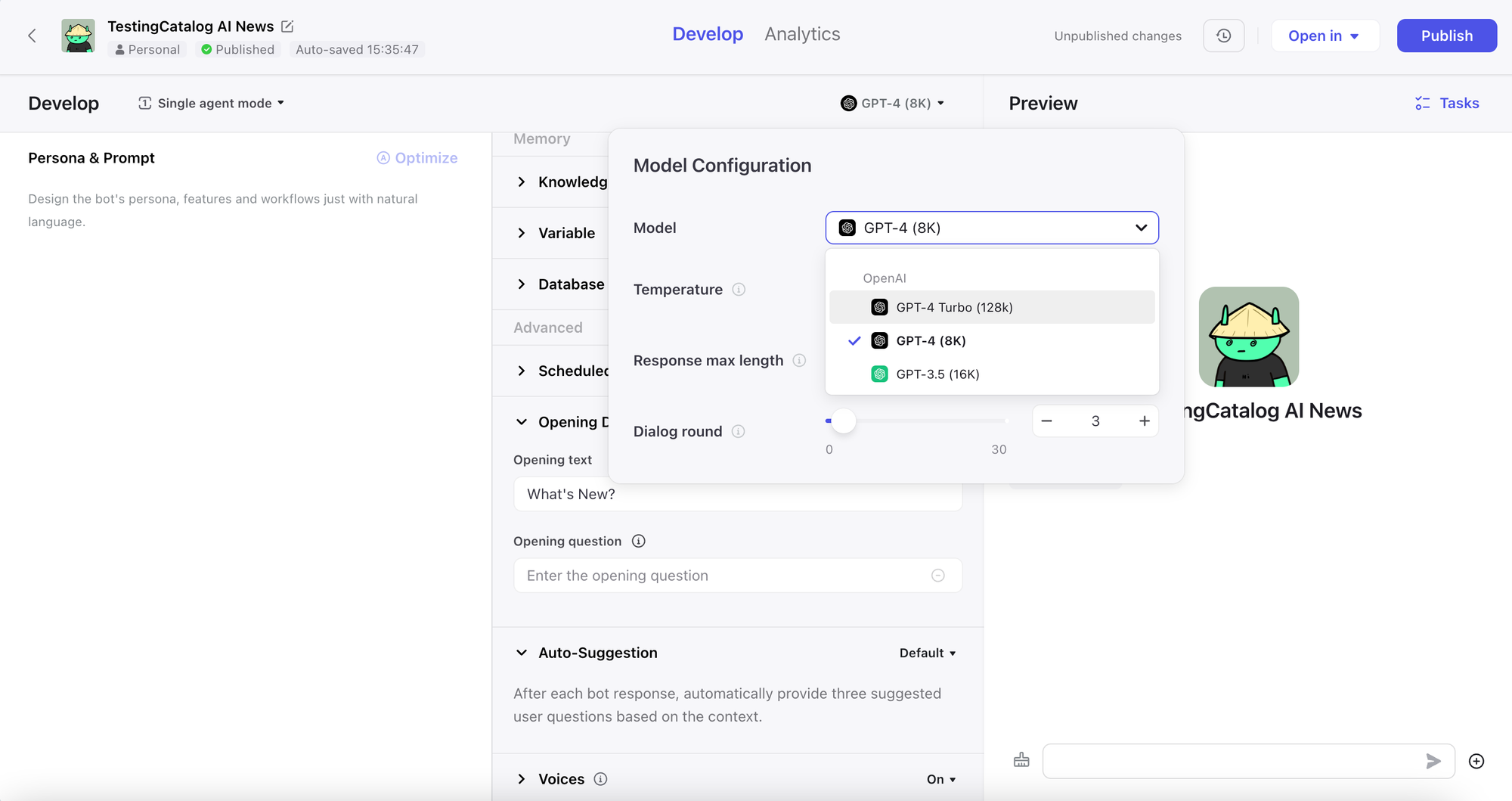The image size is (1512, 801).
Task: Click the Published status badge
Action: (x=238, y=49)
